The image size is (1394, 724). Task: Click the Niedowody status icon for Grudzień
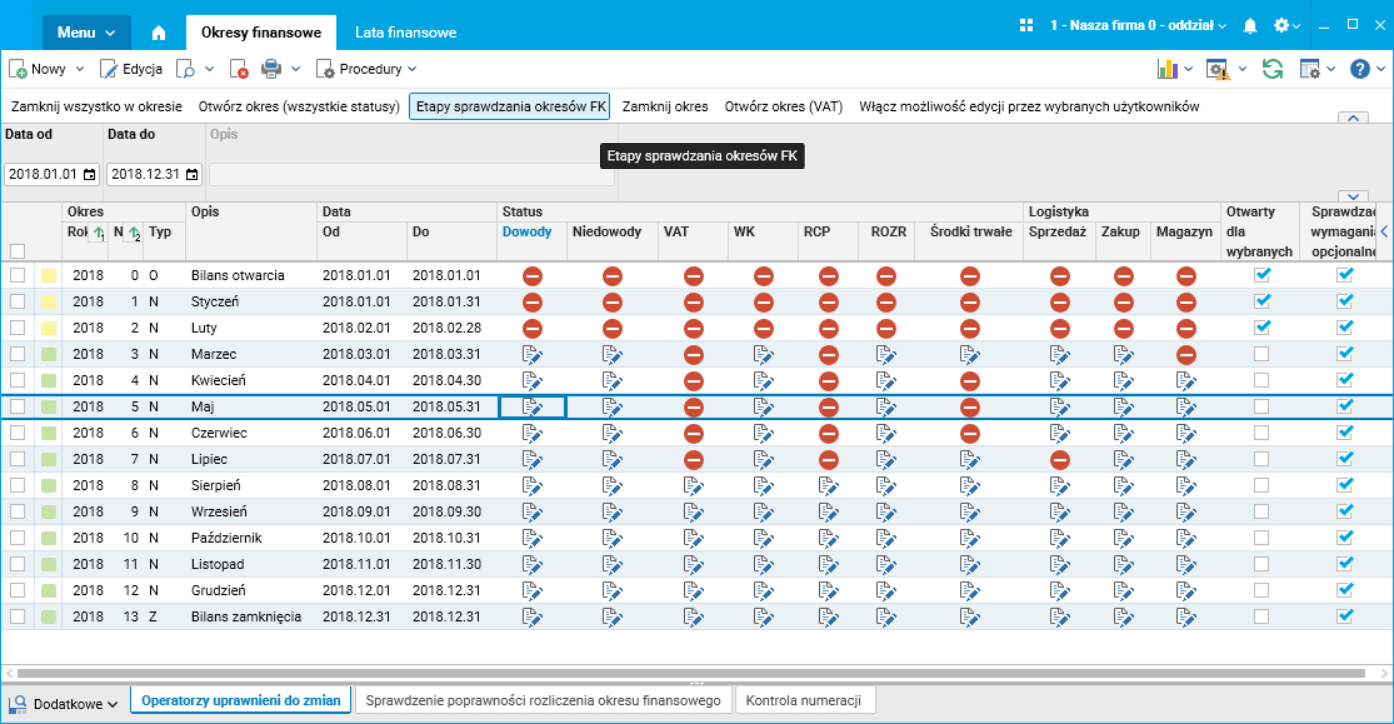tap(612, 590)
